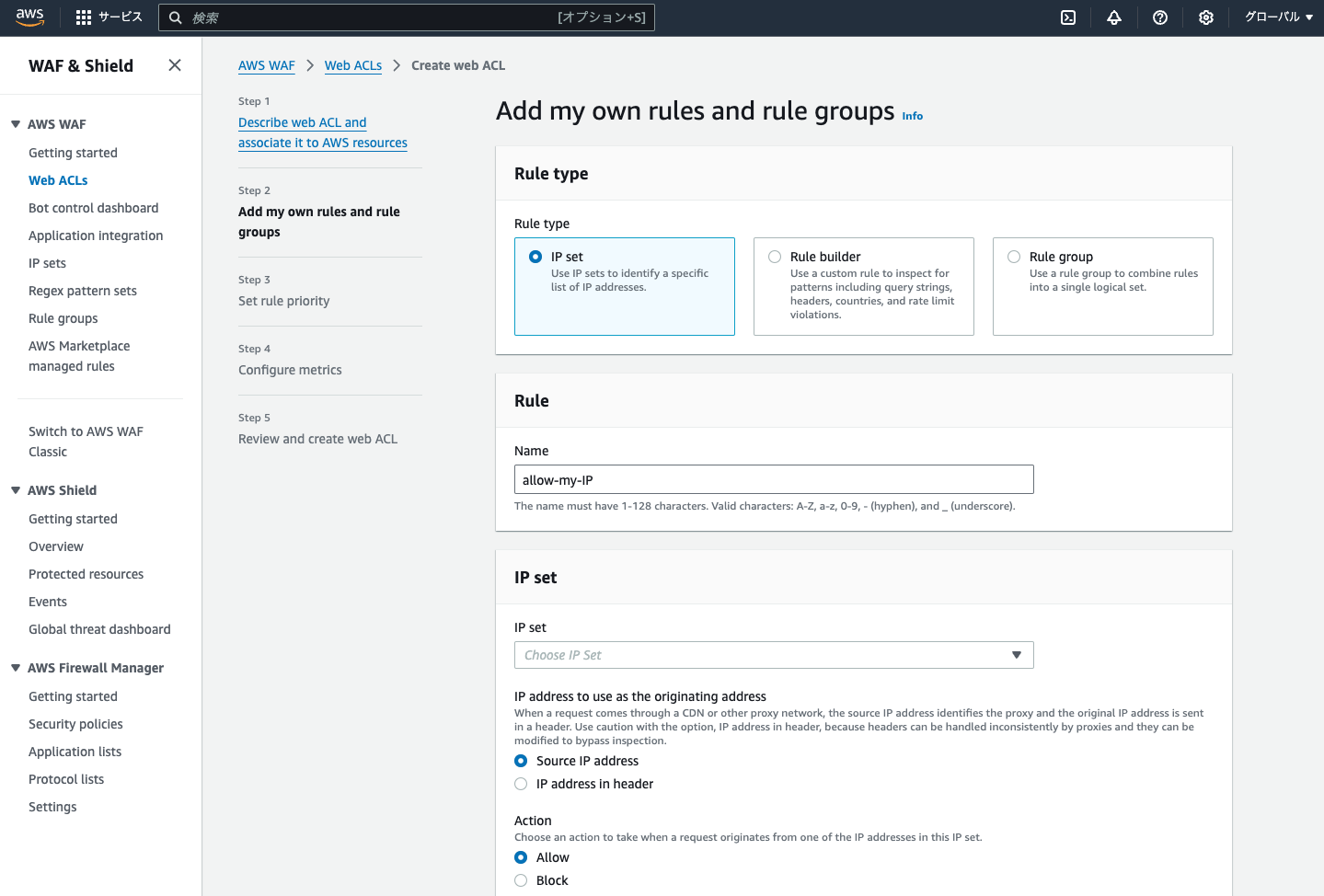Open the help question mark icon
Image resolution: width=1324 pixels, height=896 pixels.
(1160, 17)
